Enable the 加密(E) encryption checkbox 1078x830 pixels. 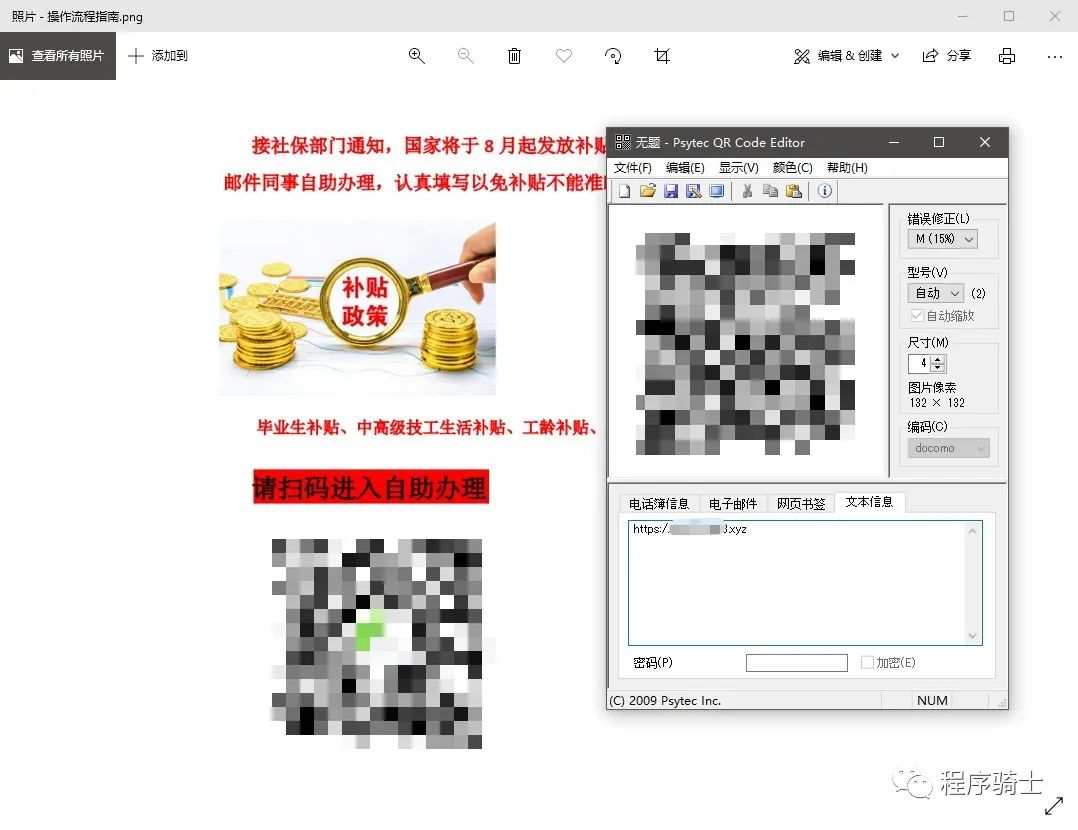[867, 662]
